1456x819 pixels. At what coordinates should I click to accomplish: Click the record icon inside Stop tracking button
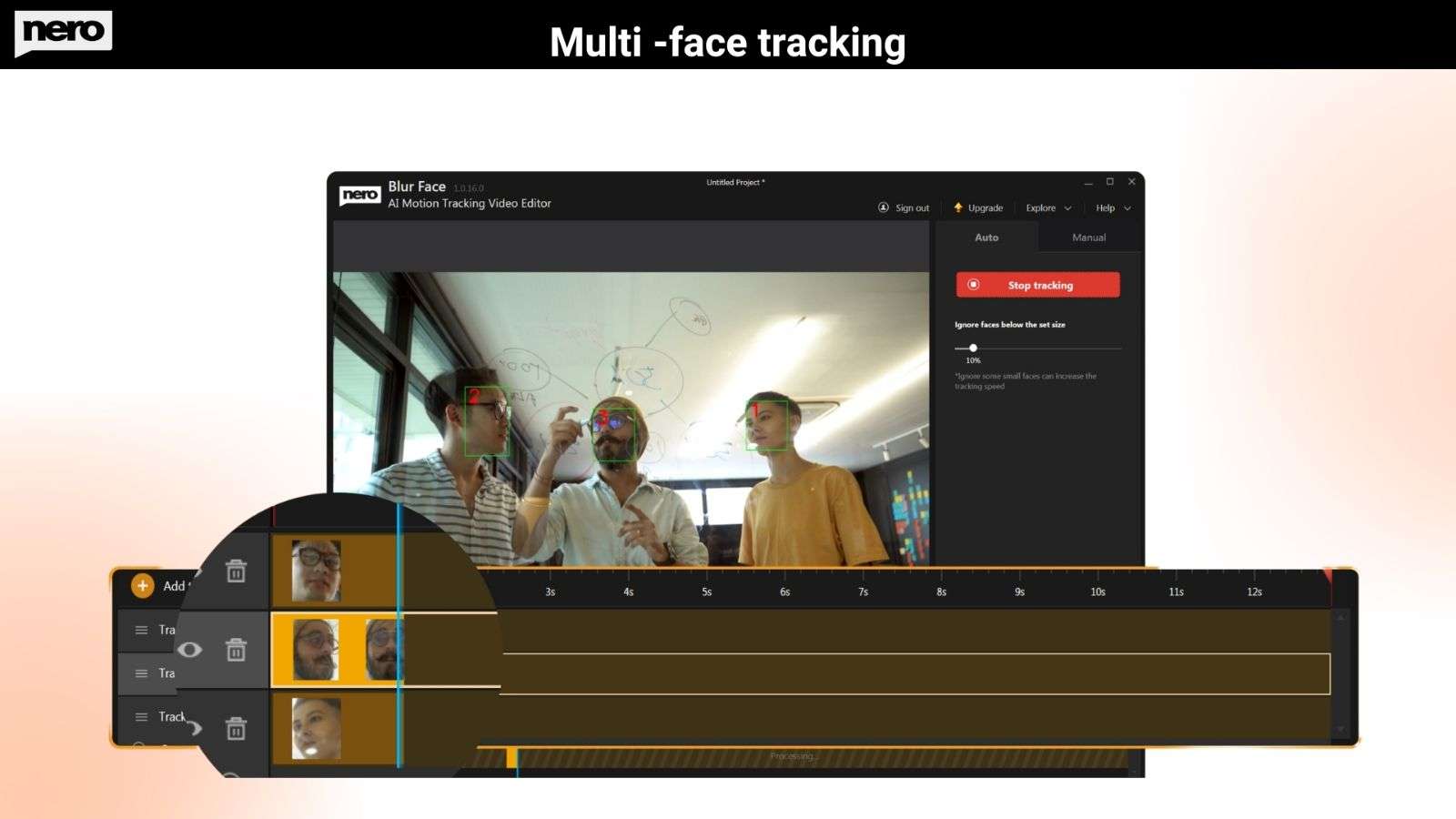coord(974,285)
